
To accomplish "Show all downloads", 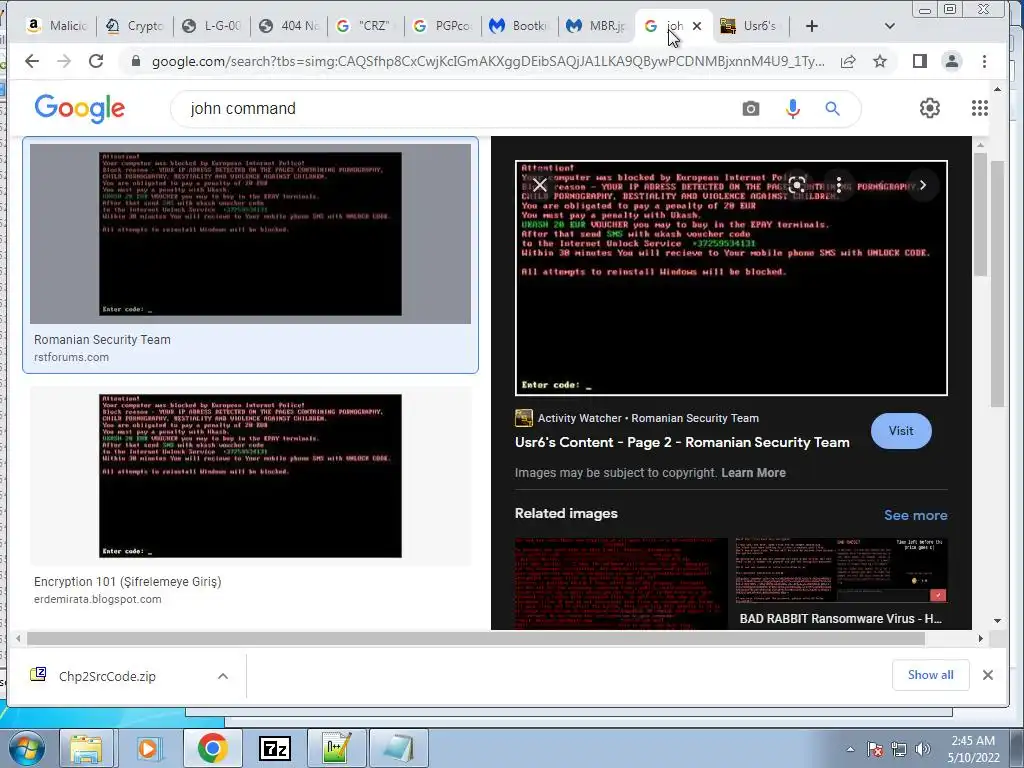I will tap(930, 675).
